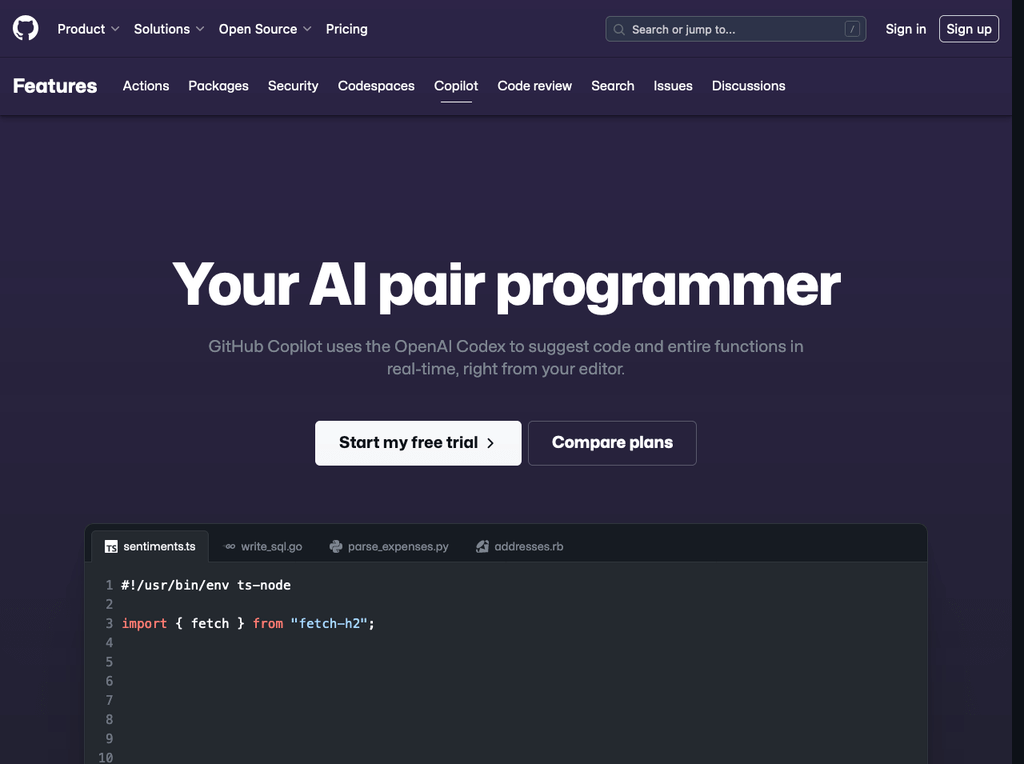This screenshot has width=1024, height=764.
Task: Open the Features heading link
Action: [x=55, y=86]
